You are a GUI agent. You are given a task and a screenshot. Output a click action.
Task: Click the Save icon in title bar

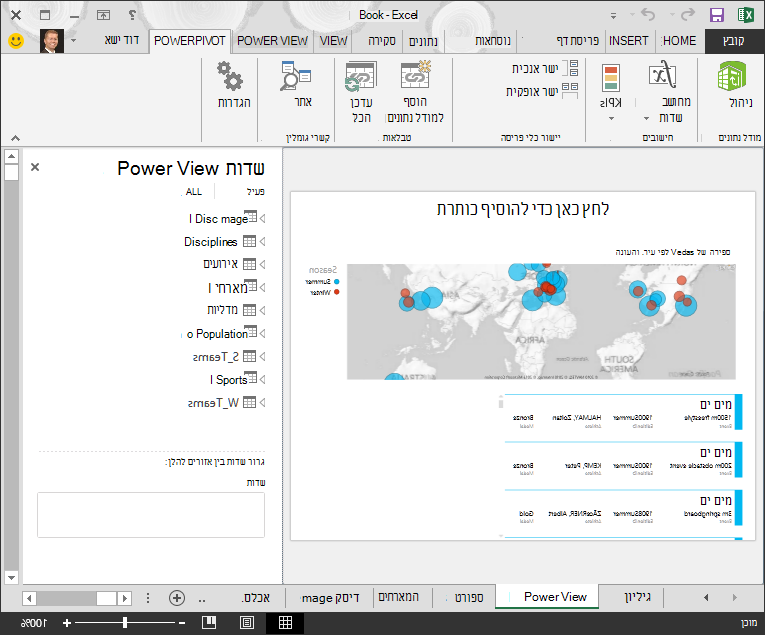click(717, 15)
